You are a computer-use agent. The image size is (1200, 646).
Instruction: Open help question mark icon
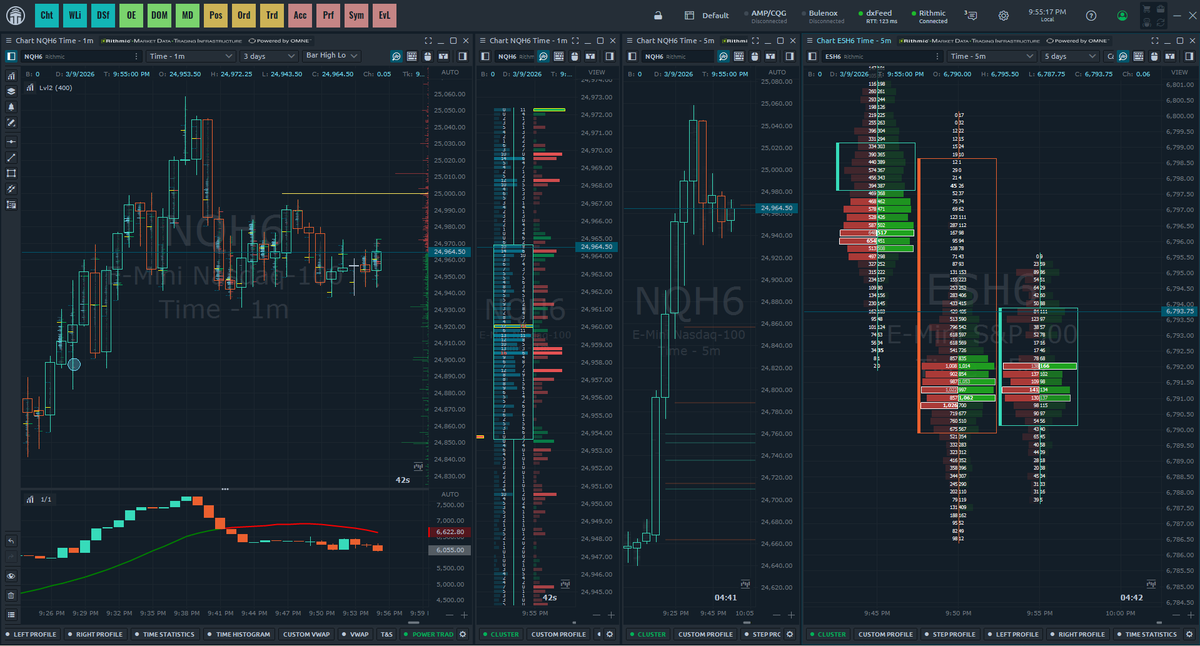[1091, 16]
